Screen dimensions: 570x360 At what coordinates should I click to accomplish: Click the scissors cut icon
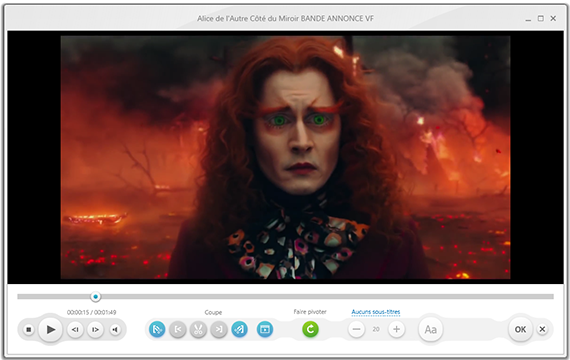tap(198, 329)
